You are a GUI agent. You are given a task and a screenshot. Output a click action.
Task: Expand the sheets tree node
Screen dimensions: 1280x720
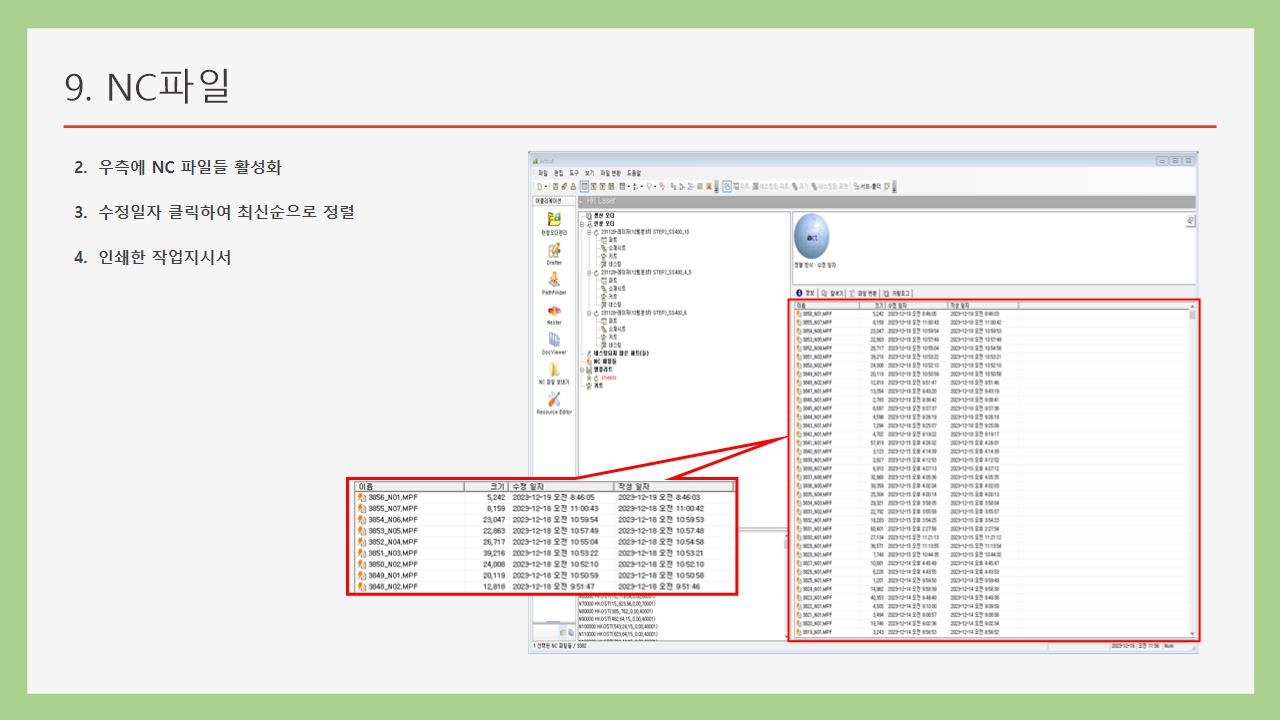(590, 378)
